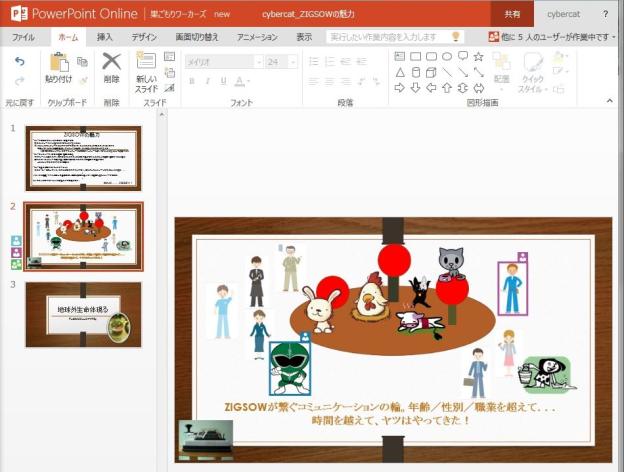This screenshot has height=472, width=624.
Task: Select slide 3 thumbnail
Action: 83,315
